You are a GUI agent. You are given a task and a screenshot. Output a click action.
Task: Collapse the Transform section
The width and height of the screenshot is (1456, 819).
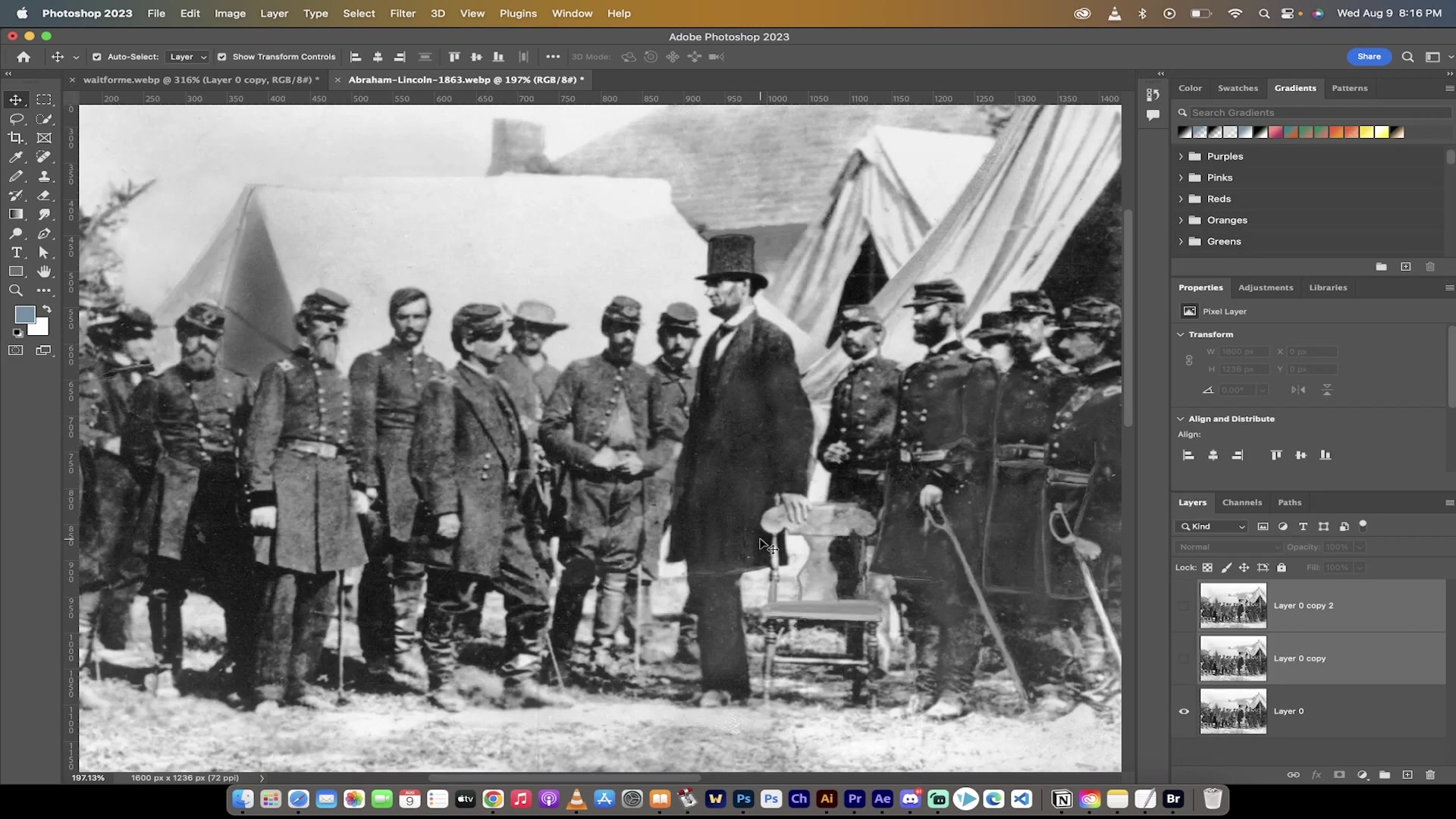(1181, 334)
